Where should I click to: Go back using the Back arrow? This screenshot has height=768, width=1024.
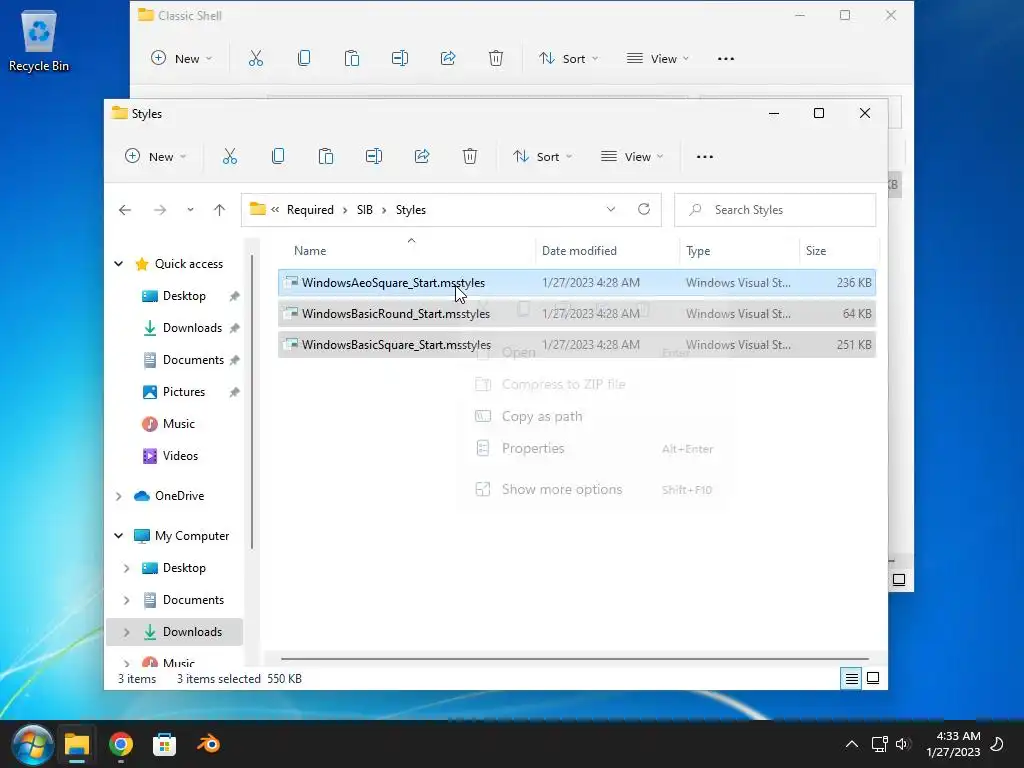tap(125, 210)
